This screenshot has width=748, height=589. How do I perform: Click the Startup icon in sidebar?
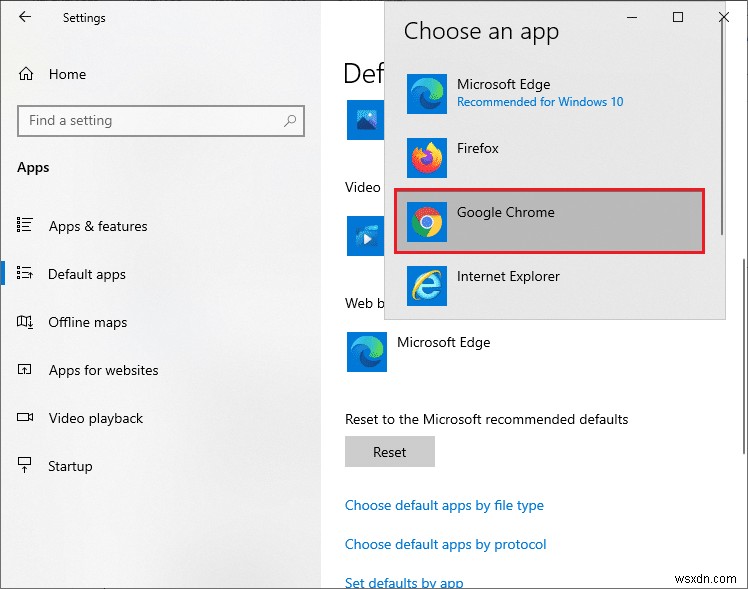coord(24,465)
